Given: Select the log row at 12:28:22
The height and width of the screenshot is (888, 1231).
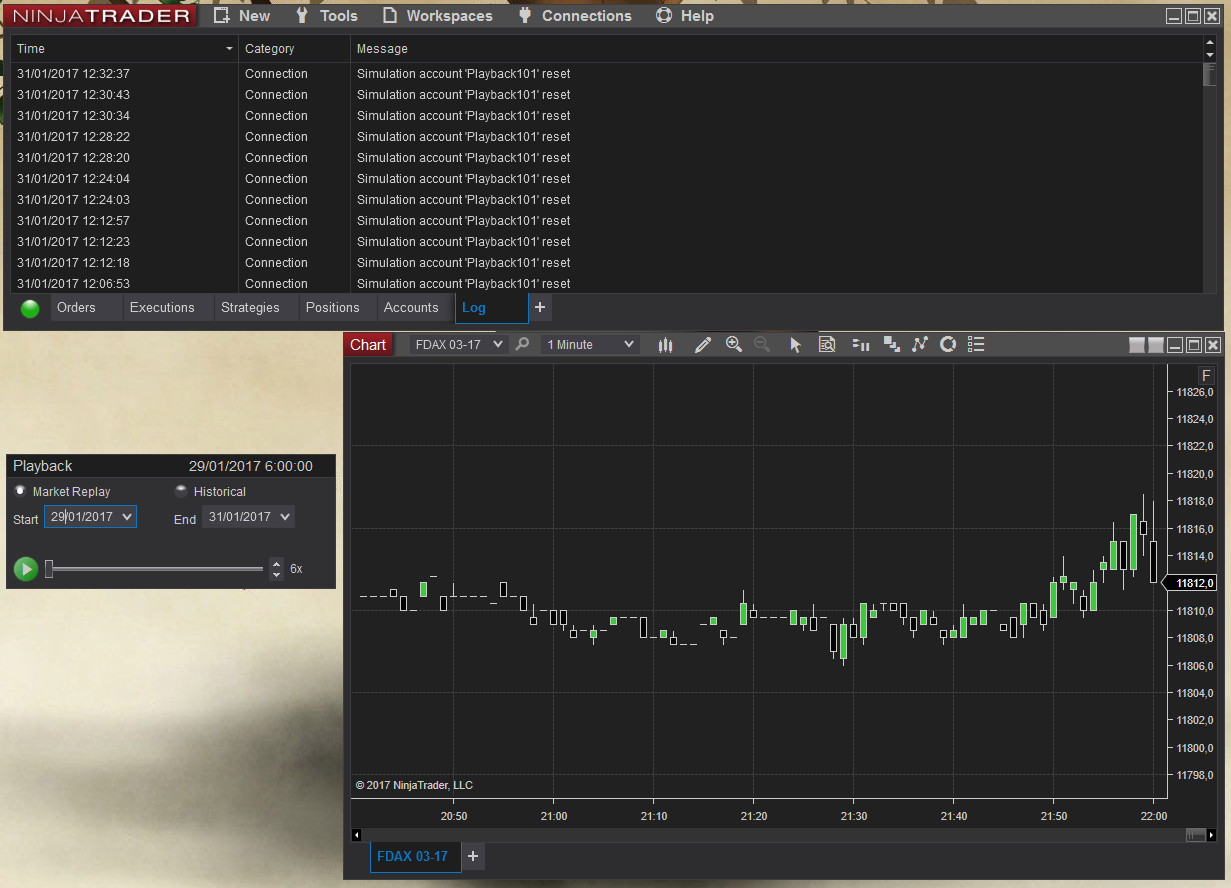Looking at the screenshot, I should point(607,137).
